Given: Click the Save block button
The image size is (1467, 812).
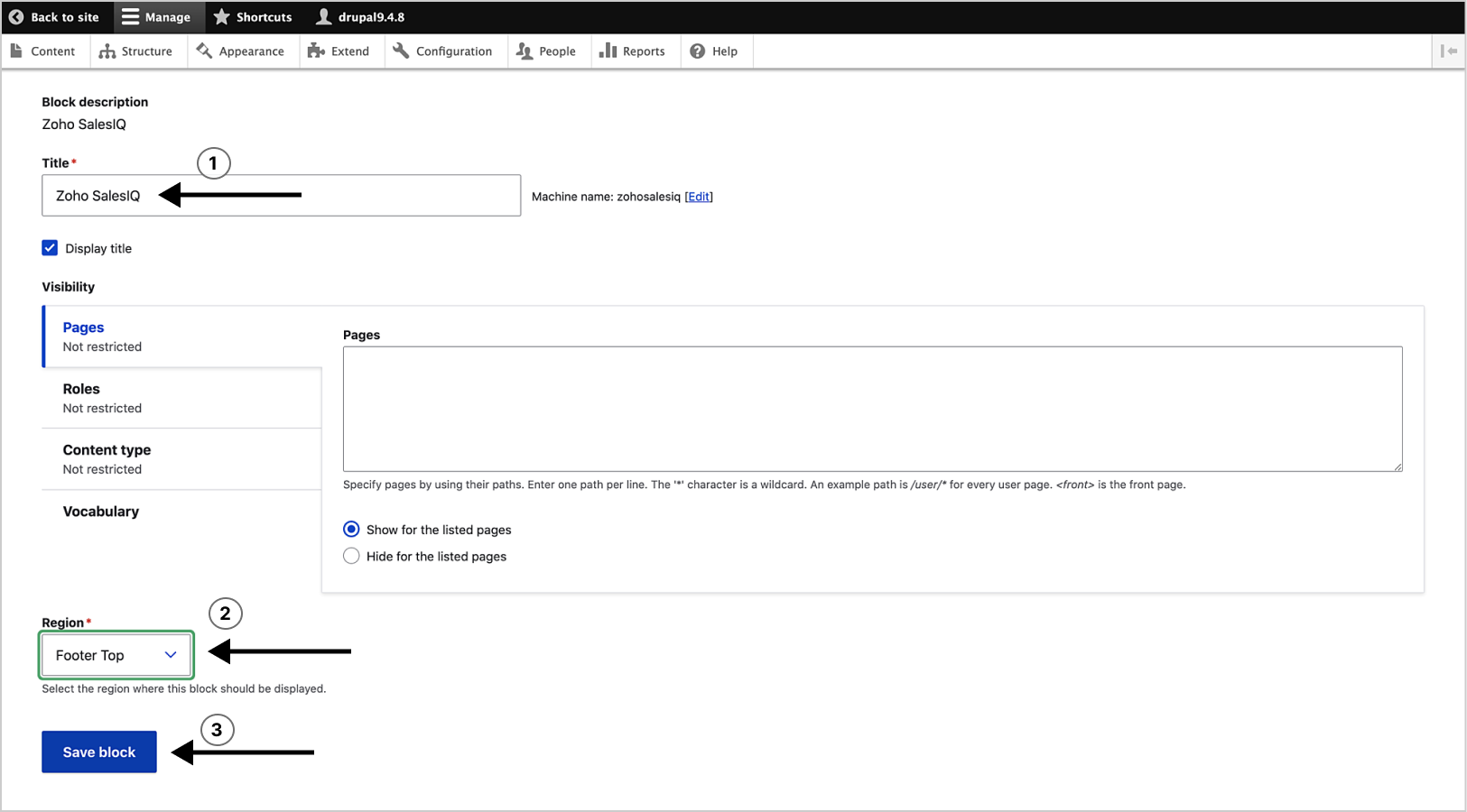Looking at the screenshot, I should [99, 752].
